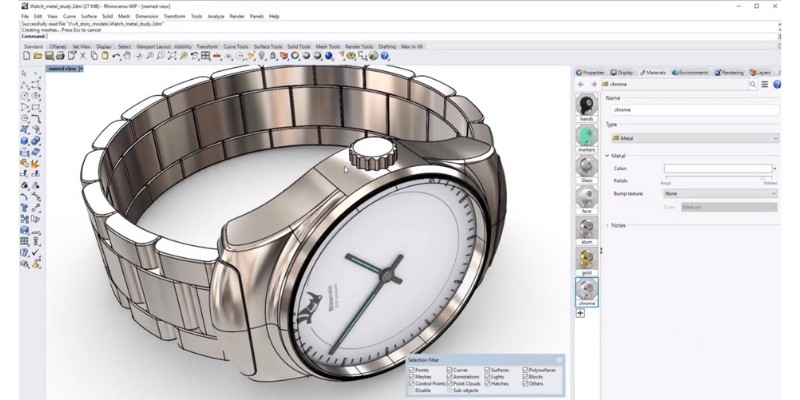This screenshot has height=400, width=800.
Task: Open Bump texture dropdown
Action: tap(718, 194)
